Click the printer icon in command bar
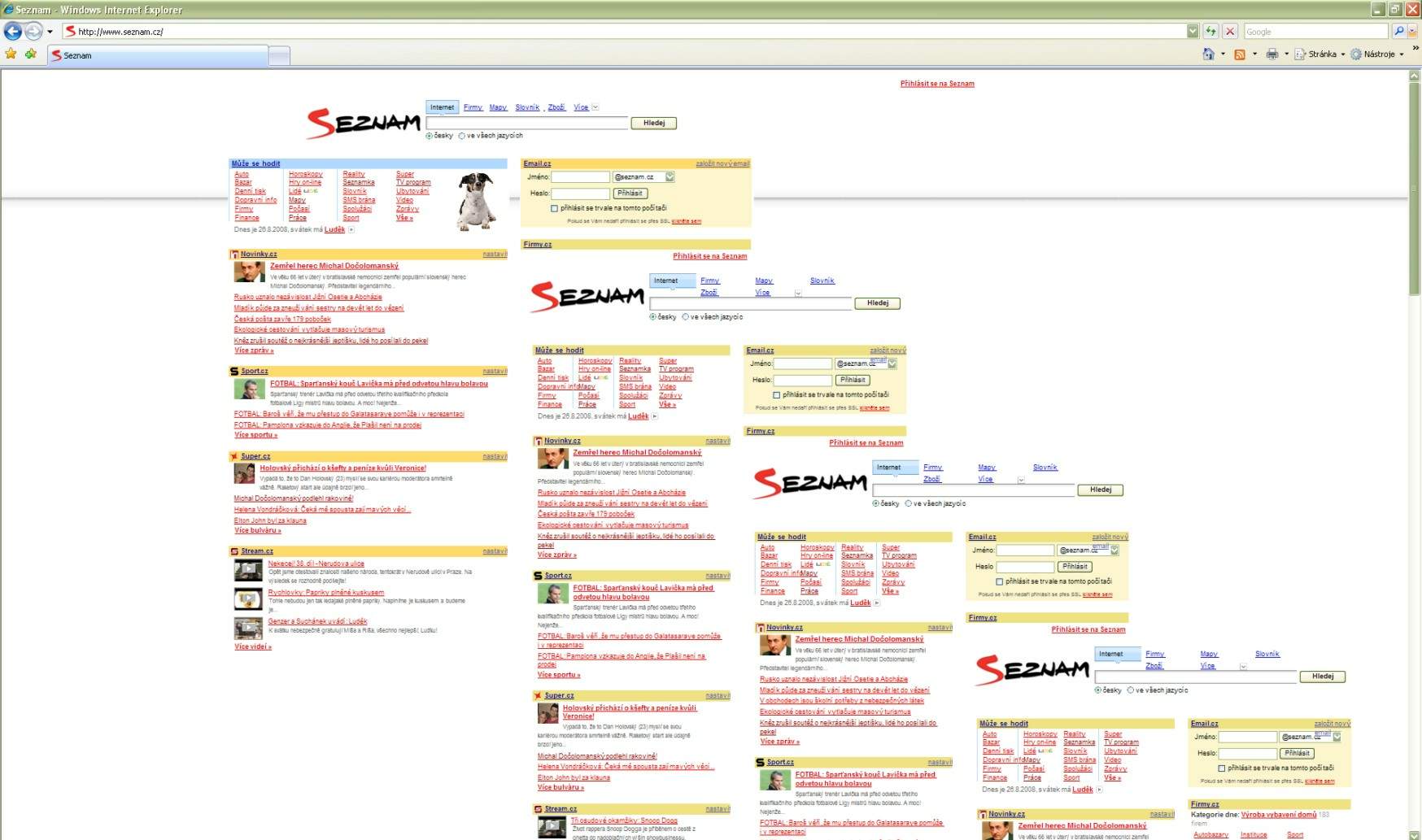Screen dimensions: 1422x840 tap(1272, 54)
